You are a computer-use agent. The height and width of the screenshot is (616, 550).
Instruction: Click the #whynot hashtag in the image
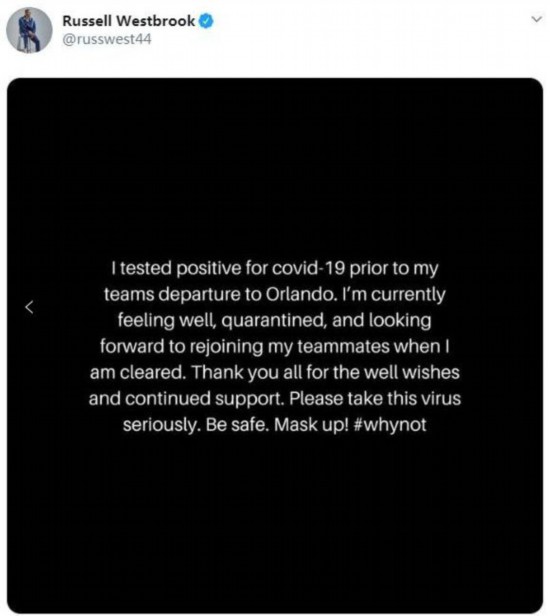pos(390,425)
